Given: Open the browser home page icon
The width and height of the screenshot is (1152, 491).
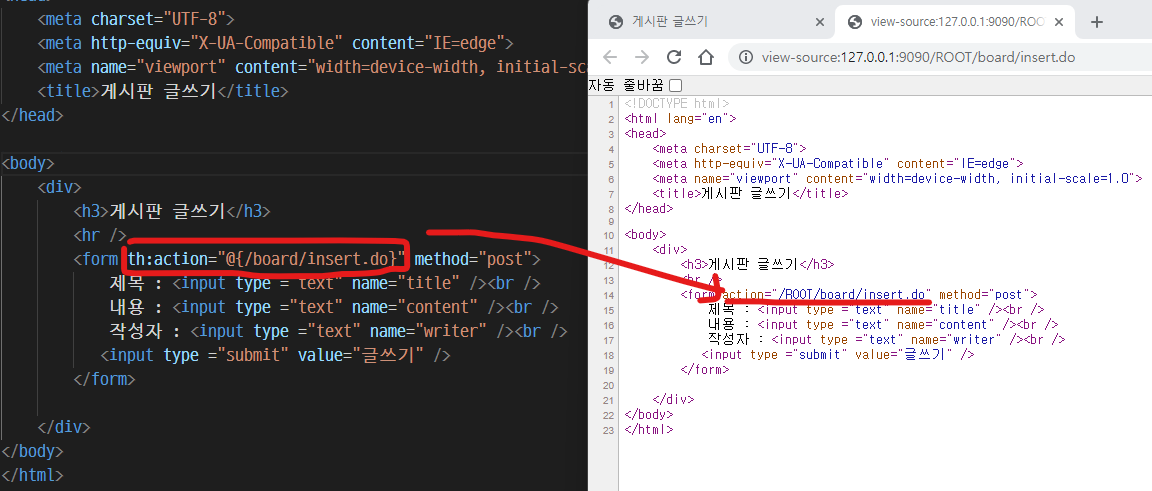Looking at the screenshot, I should (x=706, y=57).
